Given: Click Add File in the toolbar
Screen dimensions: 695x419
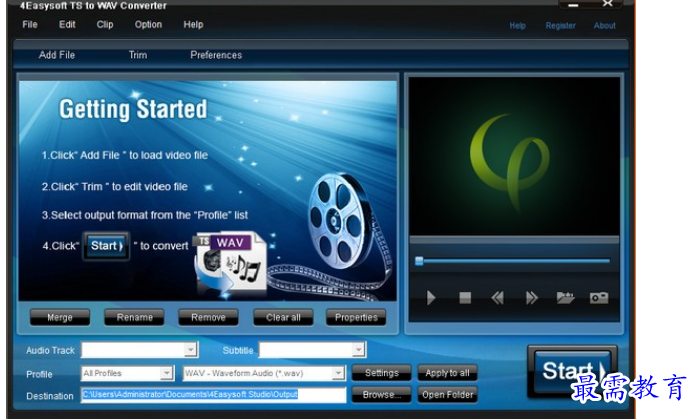Looking at the screenshot, I should tap(57, 55).
